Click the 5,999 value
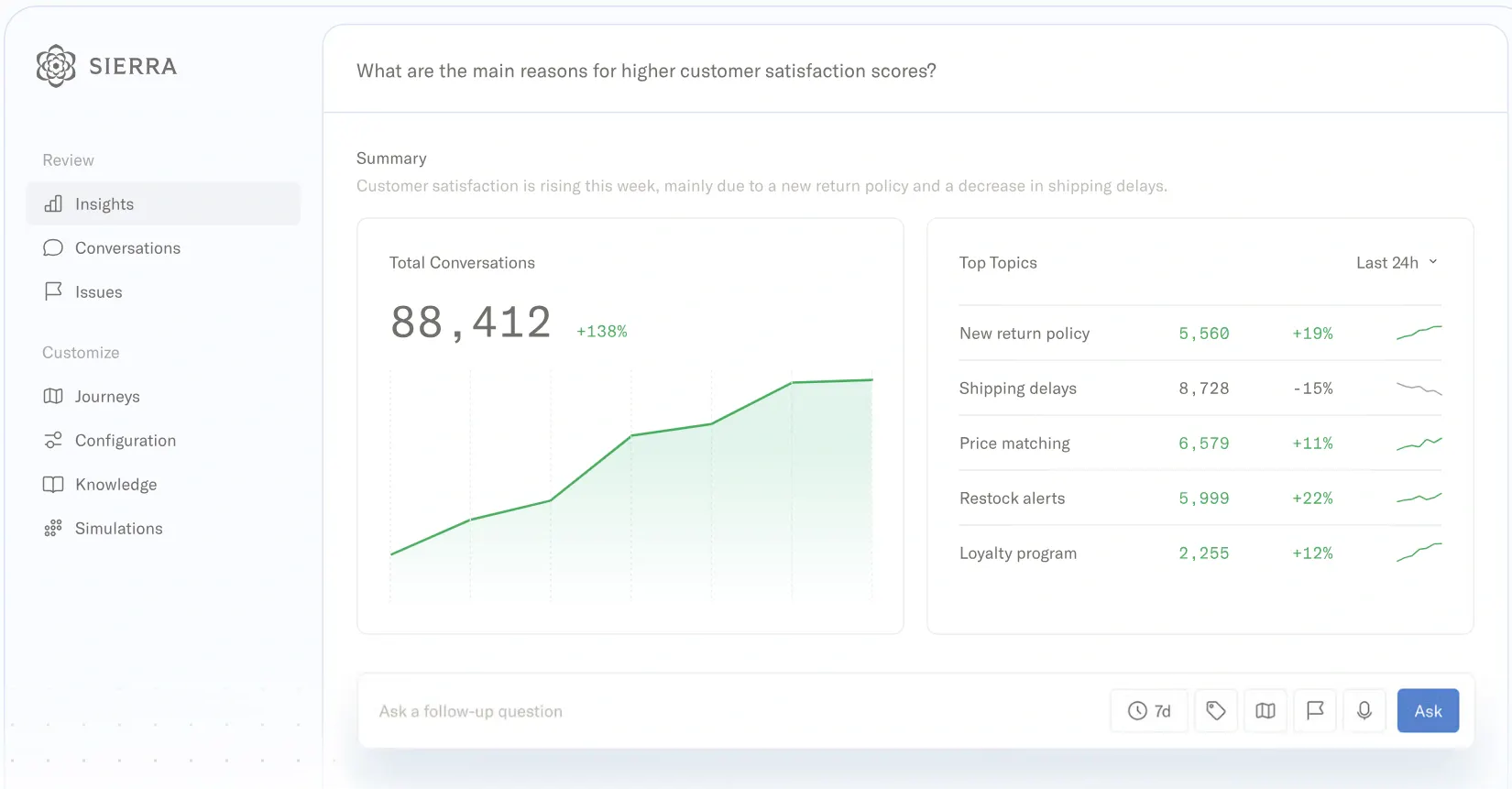1512x789 pixels. (x=1204, y=499)
